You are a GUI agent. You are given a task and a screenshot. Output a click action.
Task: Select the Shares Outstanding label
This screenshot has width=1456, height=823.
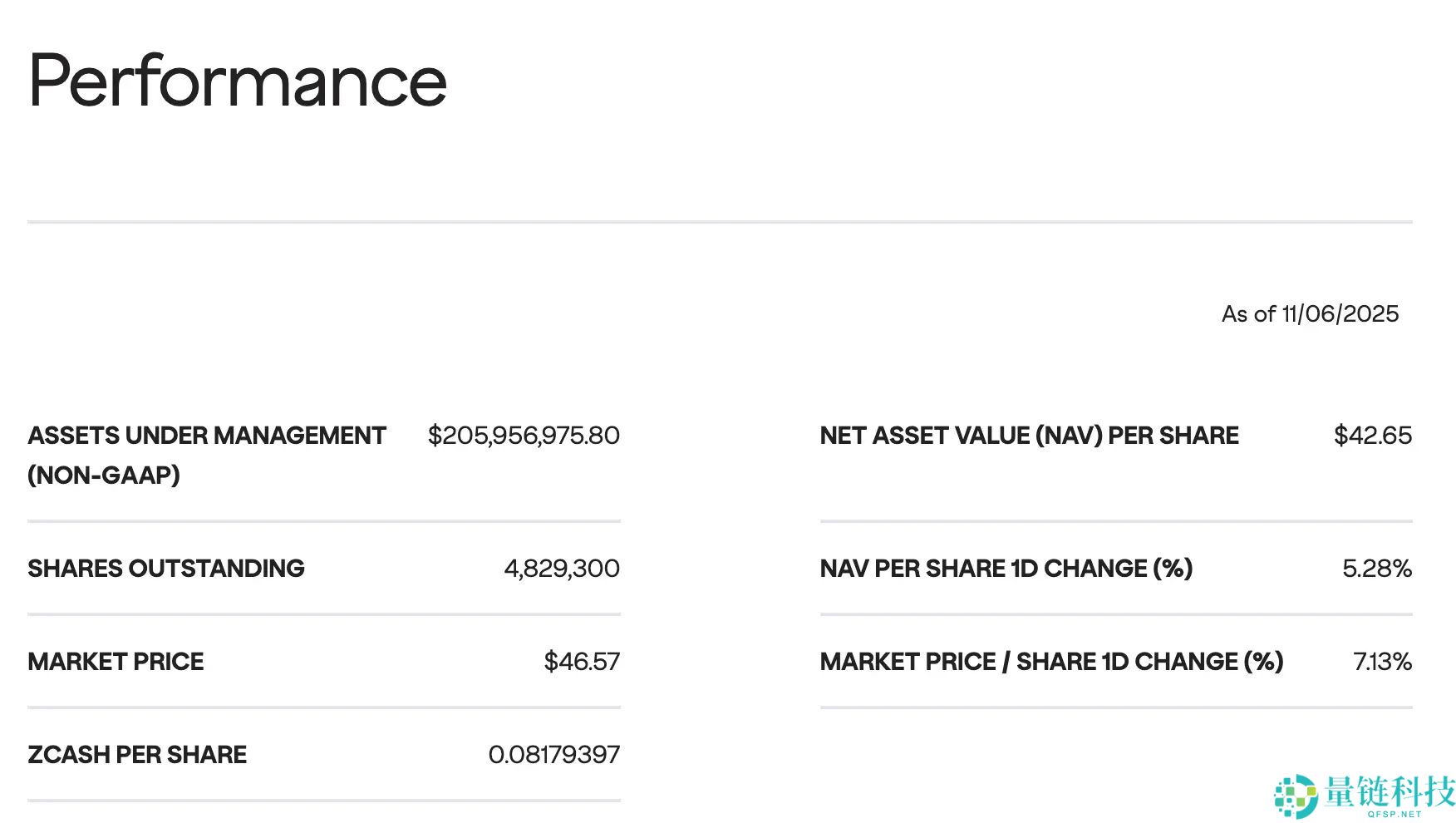(166, 569)
